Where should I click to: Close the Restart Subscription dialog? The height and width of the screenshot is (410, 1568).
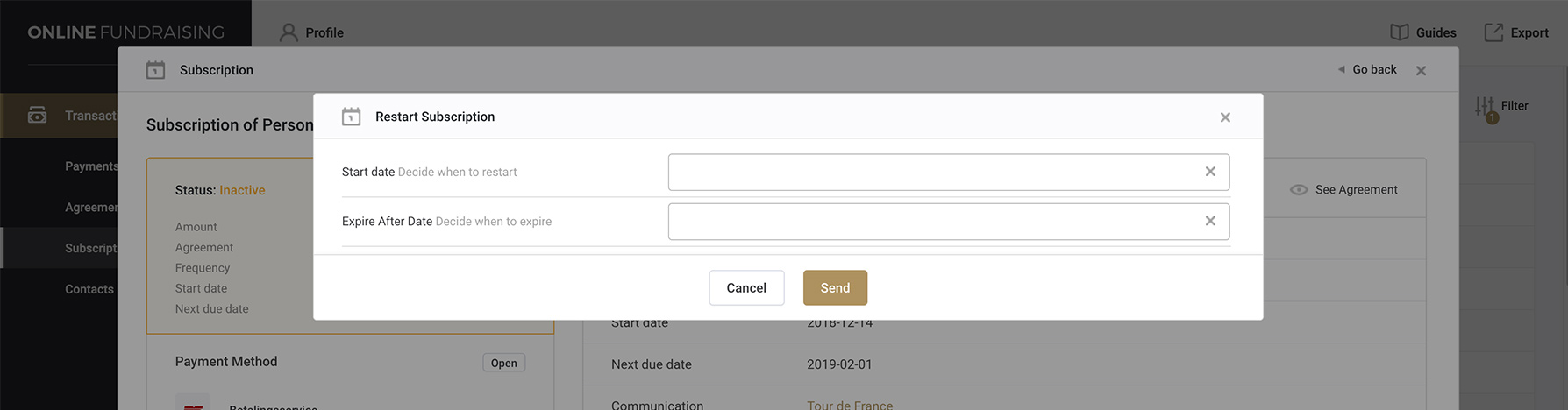pyautogui.click(x=1225, y=117)
